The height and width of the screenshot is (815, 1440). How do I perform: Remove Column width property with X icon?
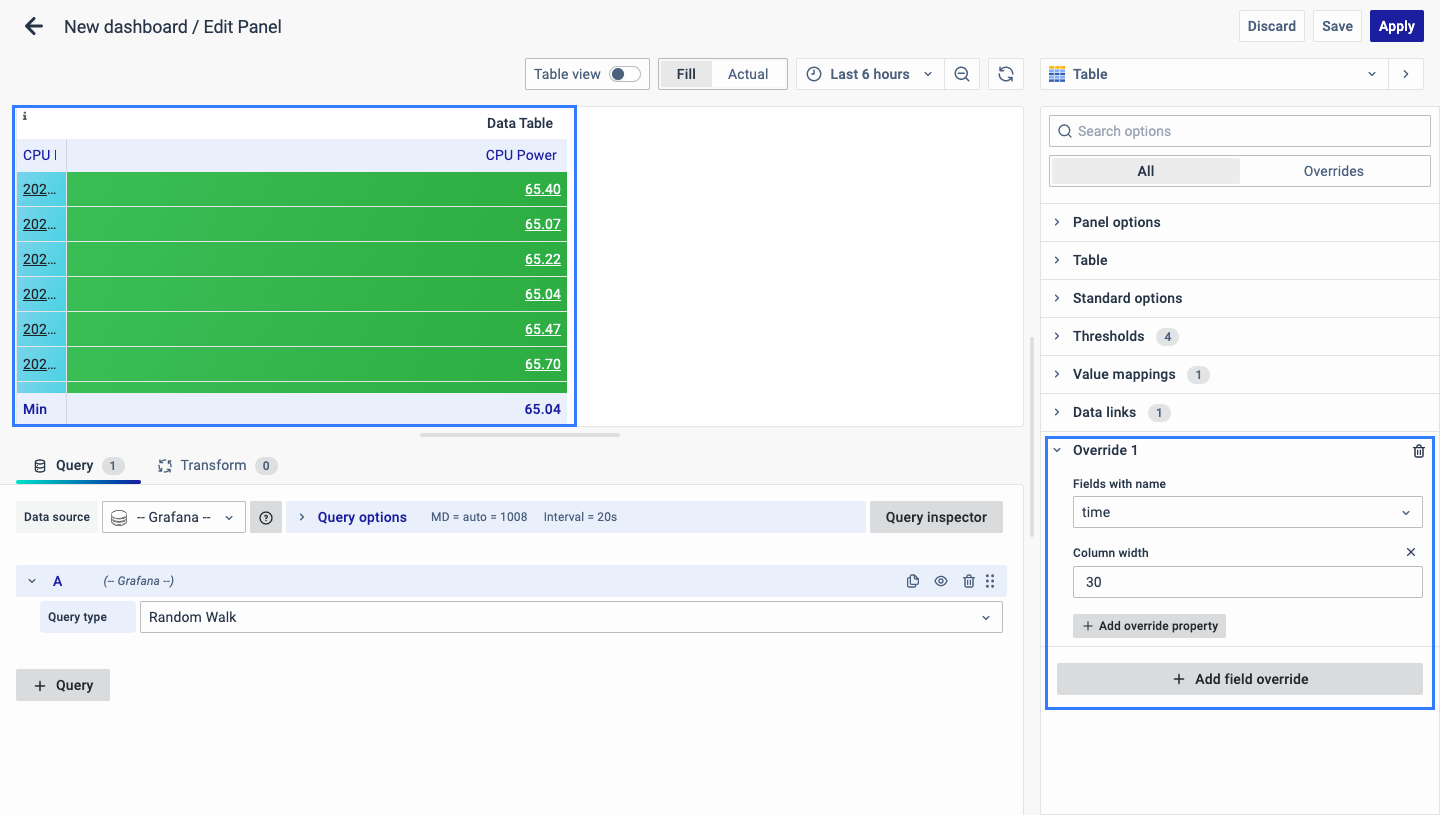pos(1411,552)
